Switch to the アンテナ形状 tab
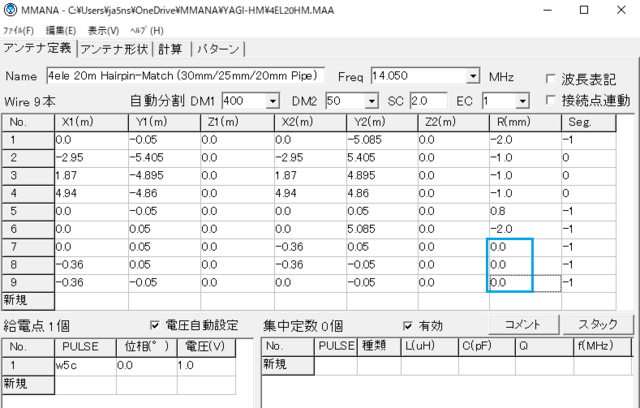640x408 pixels. pyautogui.click(x=114, y=49)
